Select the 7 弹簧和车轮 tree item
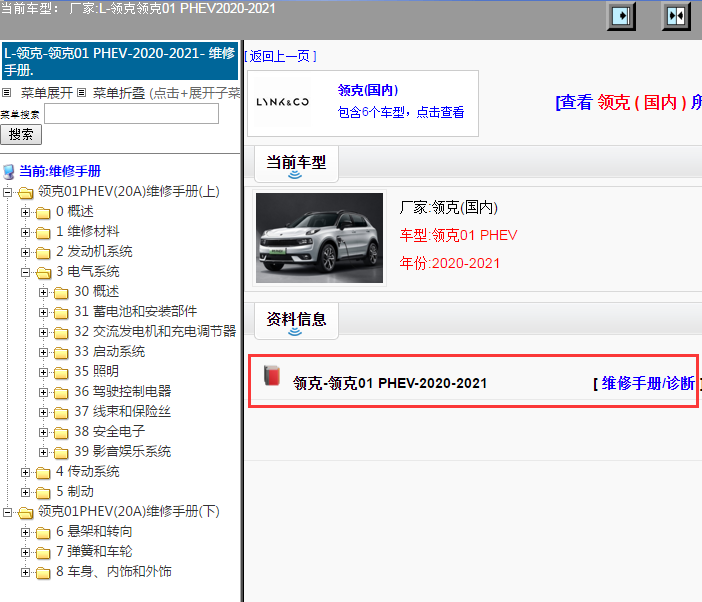702x602 pixels. (94, 552)
